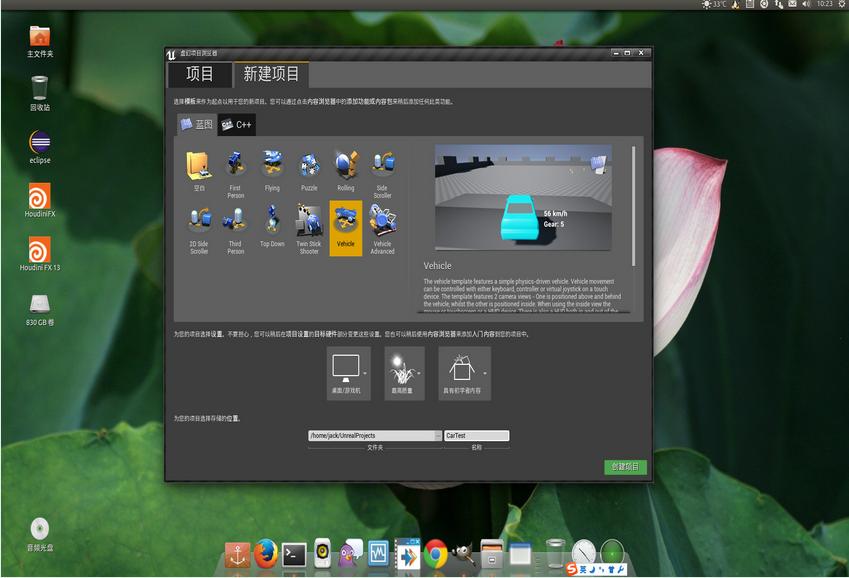Image resolution: width=849 pixels, height=578 pixels.
Task: Launch Google Chrome from the dock
Action: click(435, 554)
